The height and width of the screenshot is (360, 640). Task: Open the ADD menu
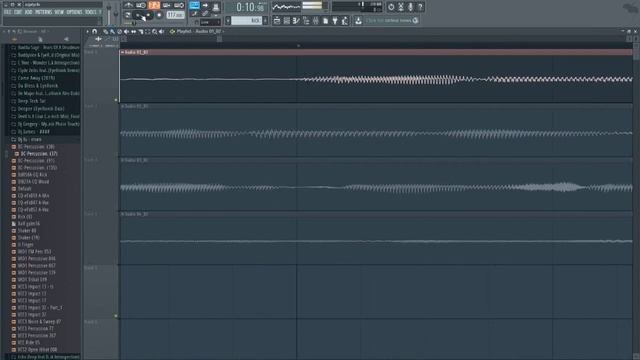[x=28, y=12]
